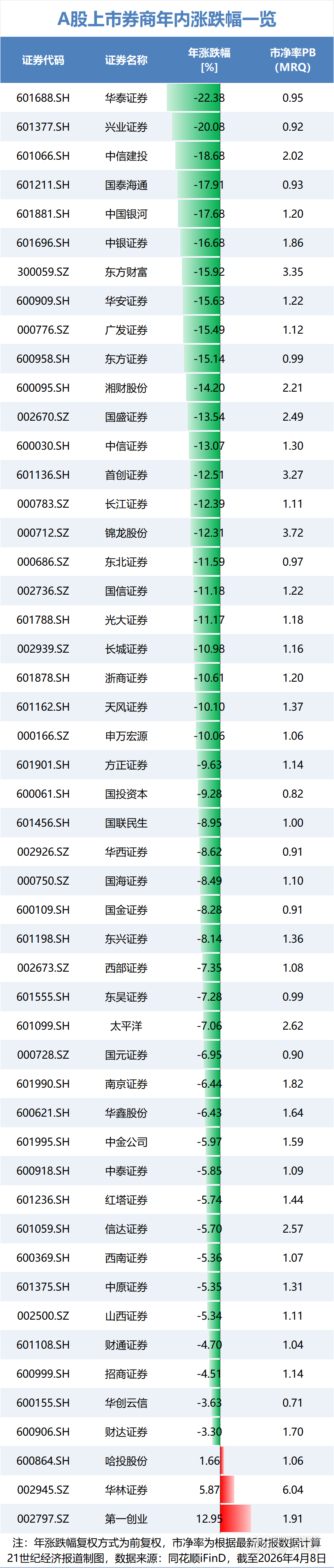Click stock code 002926.SZ

[43, 852]
